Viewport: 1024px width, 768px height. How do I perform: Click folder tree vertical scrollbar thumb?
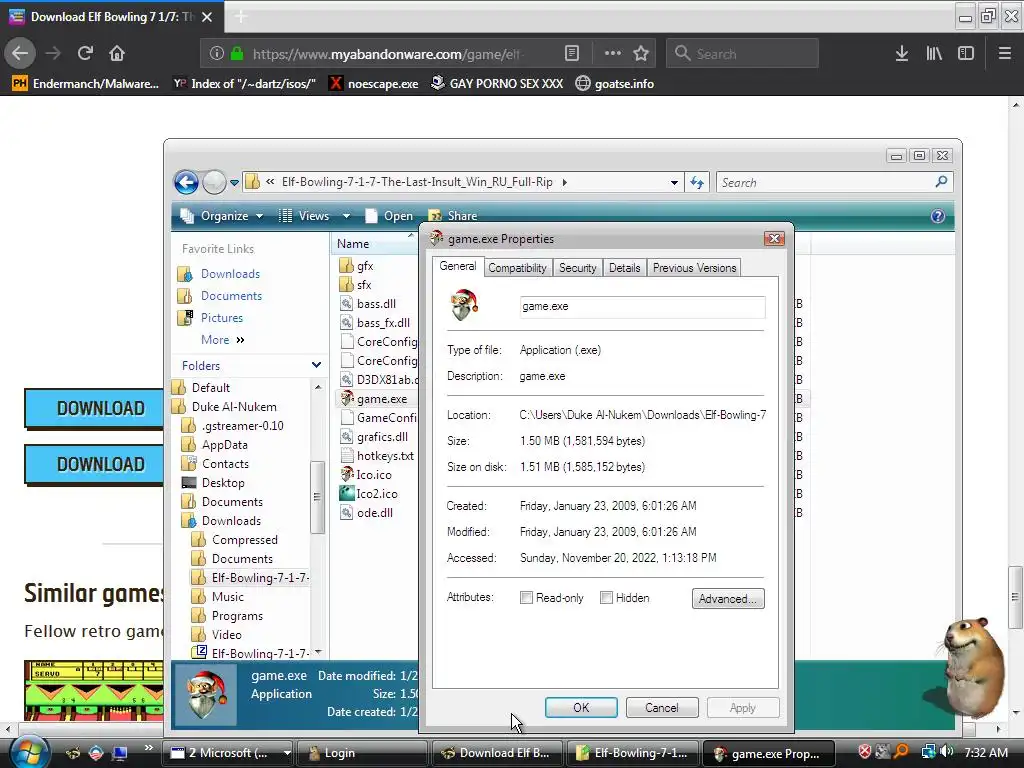[x=317, y=496]
